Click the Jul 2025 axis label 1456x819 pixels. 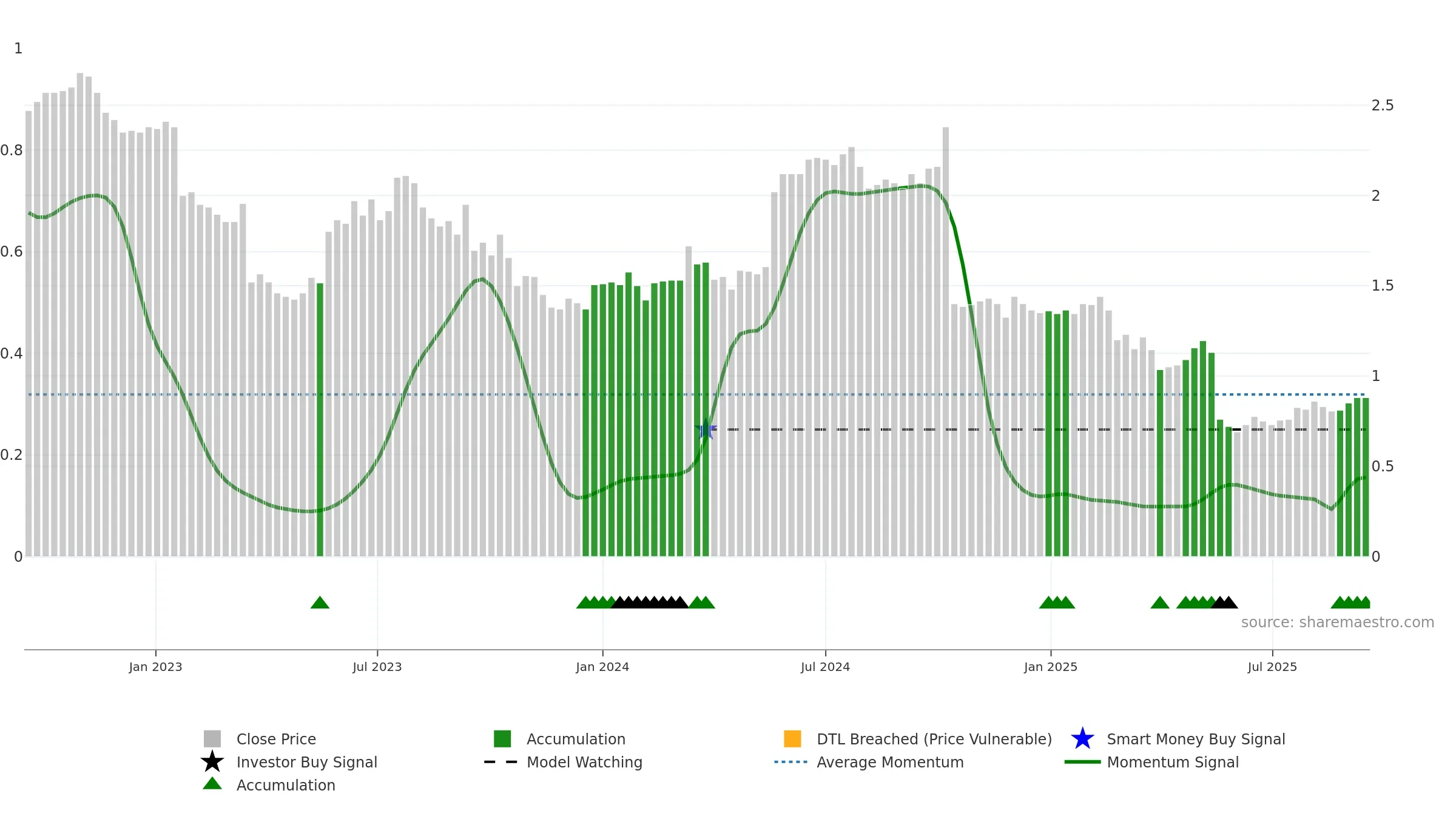click(1272, 667)
